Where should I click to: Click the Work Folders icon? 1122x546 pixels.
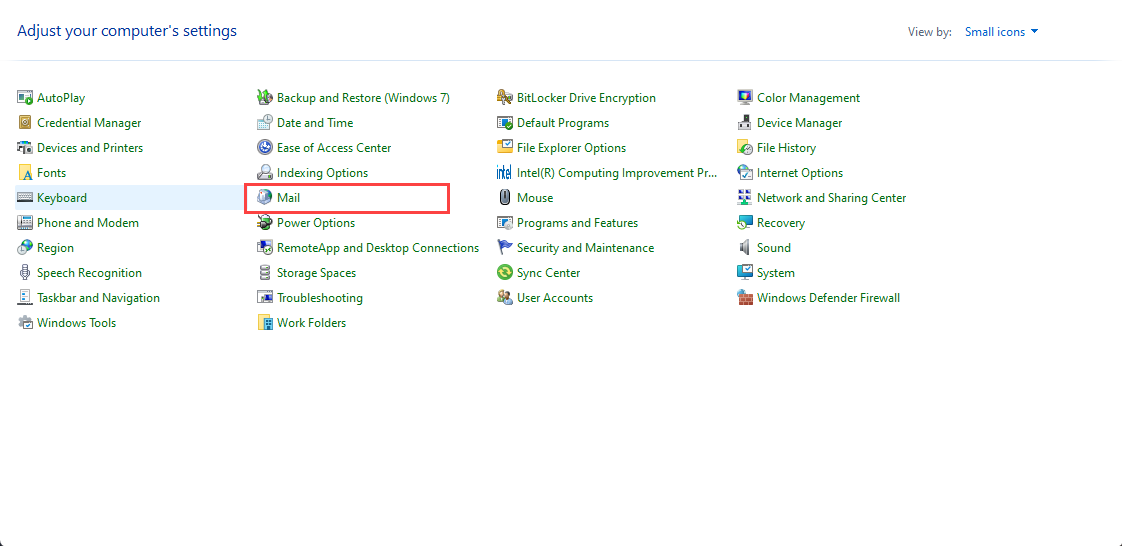point(265,323)
